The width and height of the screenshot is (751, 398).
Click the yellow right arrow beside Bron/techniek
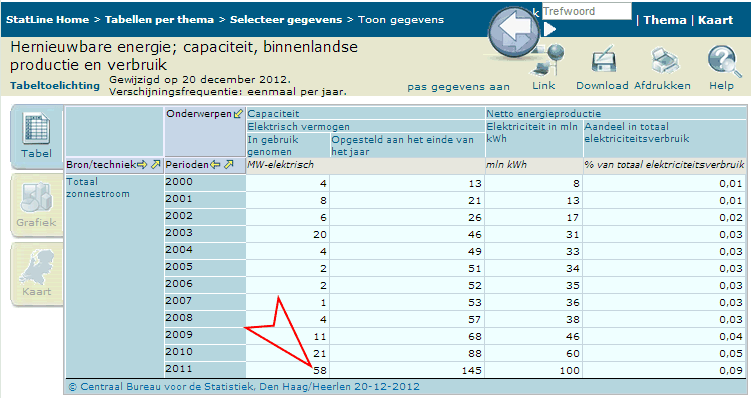coord(142,165)
